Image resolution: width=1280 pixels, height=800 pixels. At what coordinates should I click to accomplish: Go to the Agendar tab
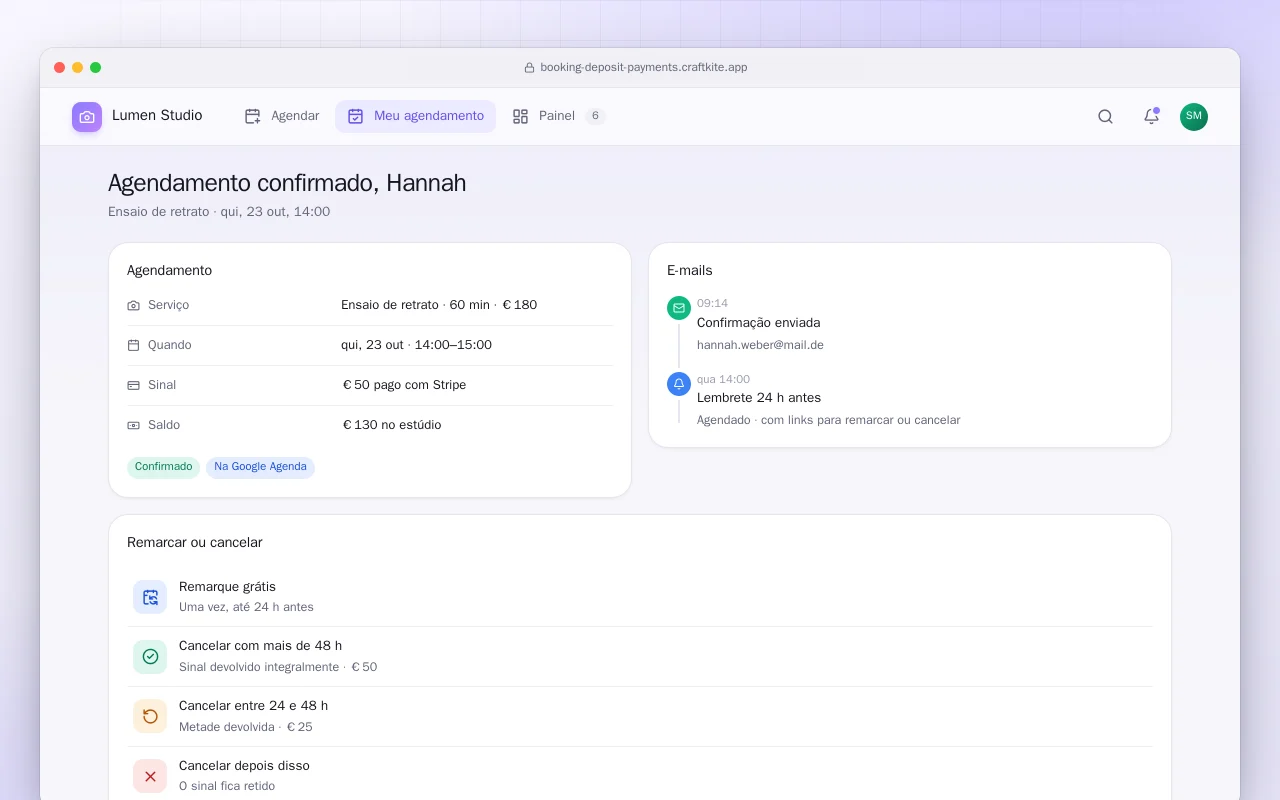pyautogui.click(x=282, y=116)
